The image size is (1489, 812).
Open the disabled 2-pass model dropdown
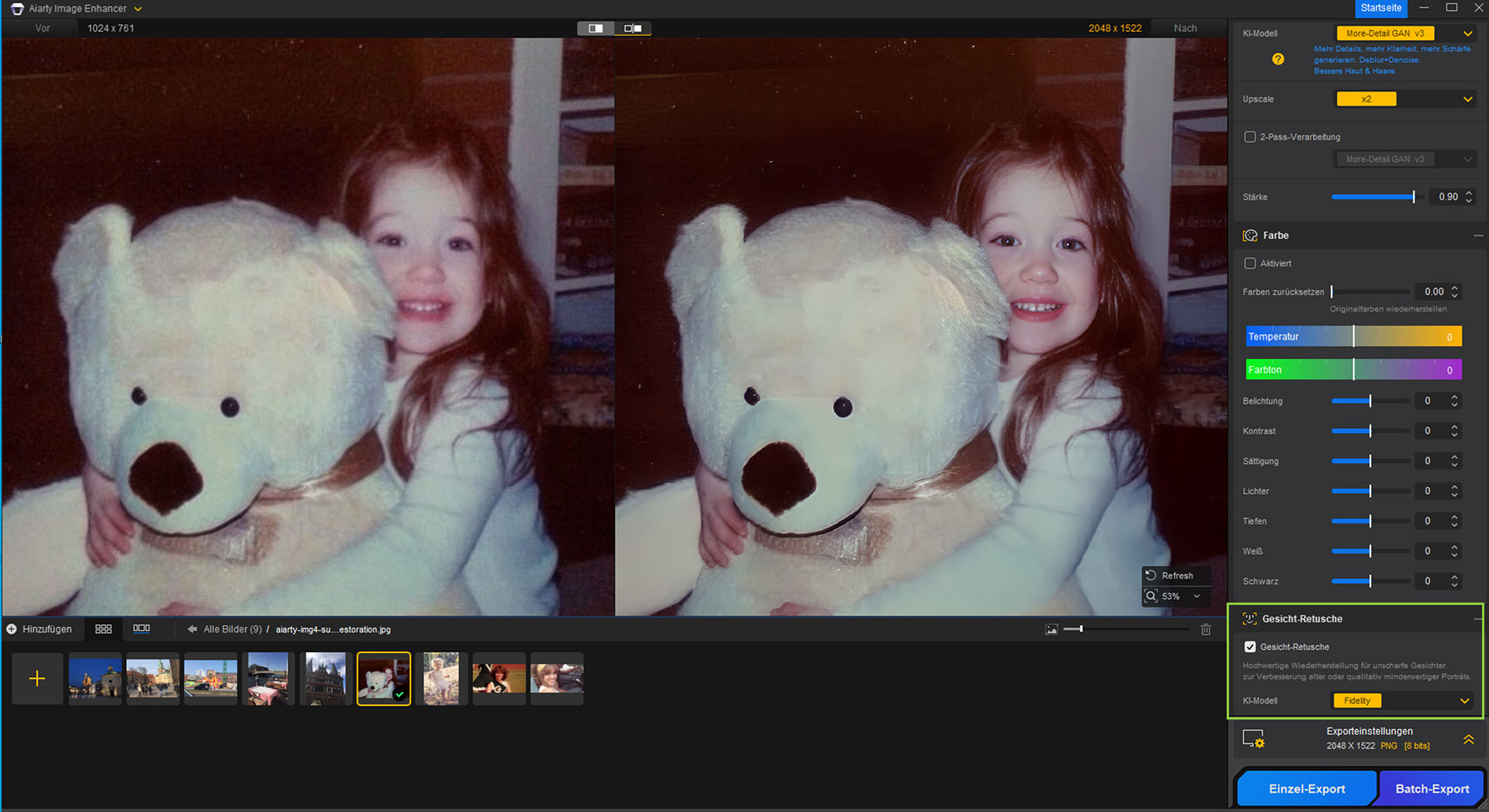pyautogui.click(x=1404, y=159)
